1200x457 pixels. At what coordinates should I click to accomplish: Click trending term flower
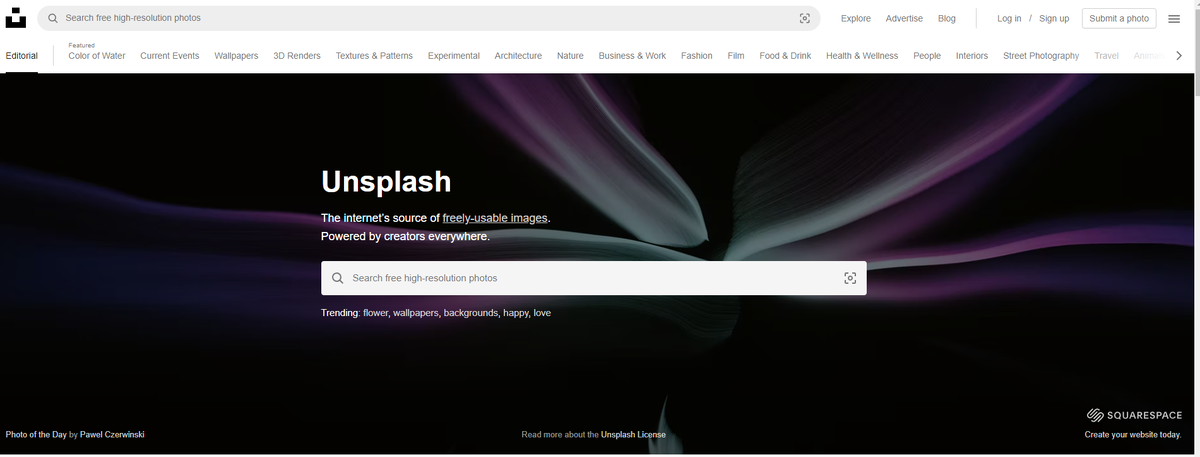pos(375,313)
